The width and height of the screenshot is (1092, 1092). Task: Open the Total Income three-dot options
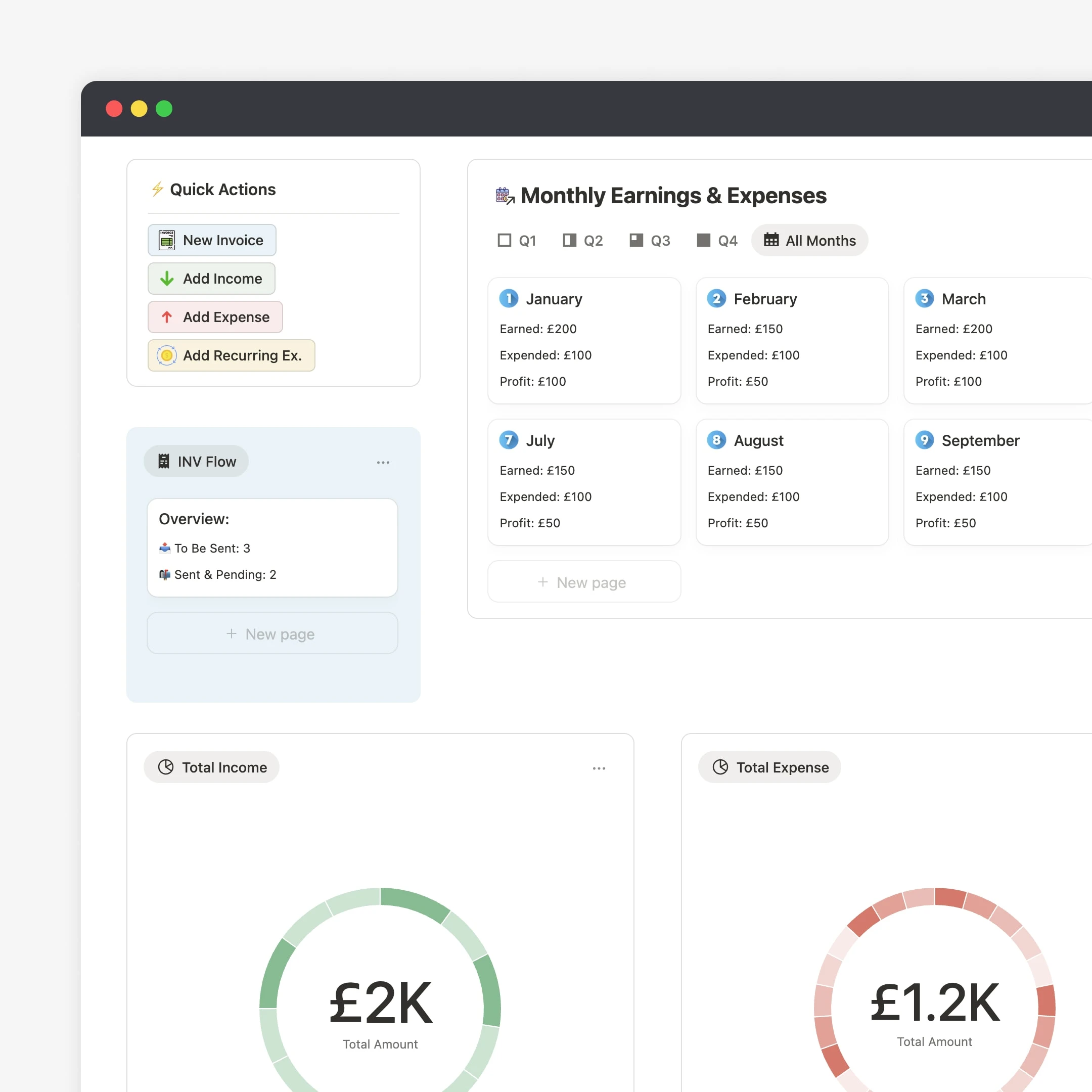click(599, 768)
